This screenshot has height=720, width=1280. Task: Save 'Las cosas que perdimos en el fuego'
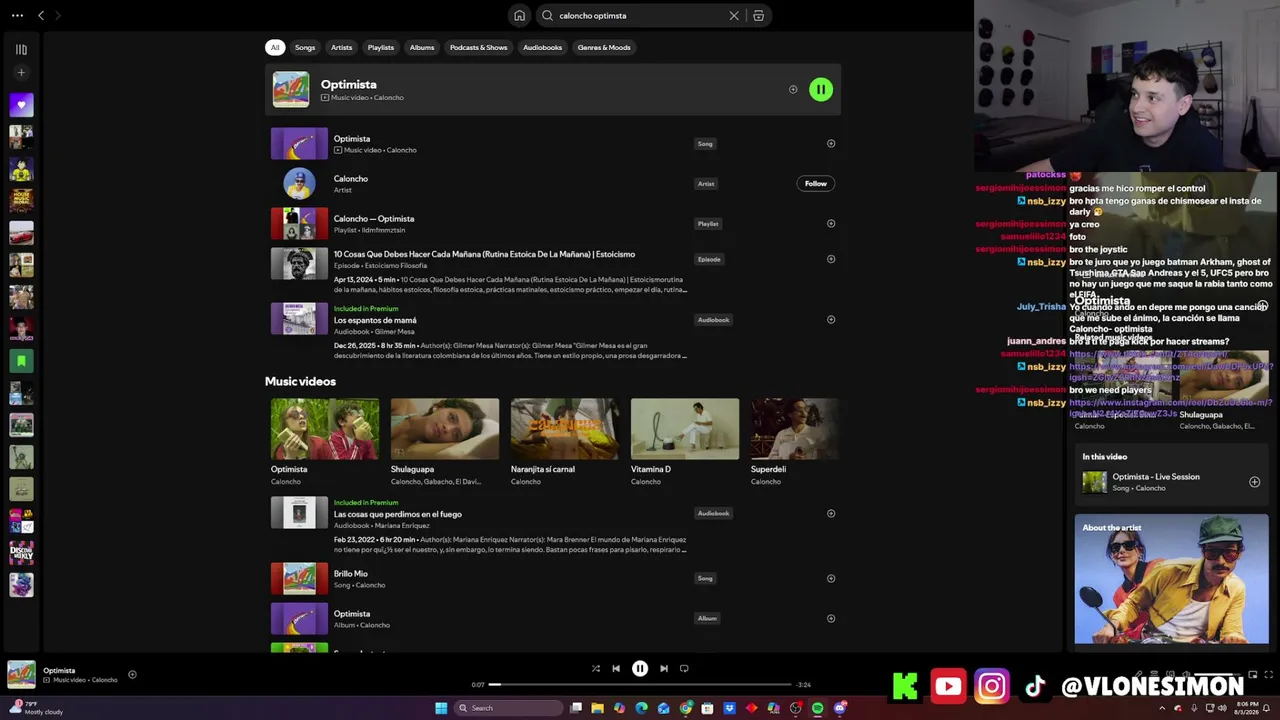coord(831,514)
